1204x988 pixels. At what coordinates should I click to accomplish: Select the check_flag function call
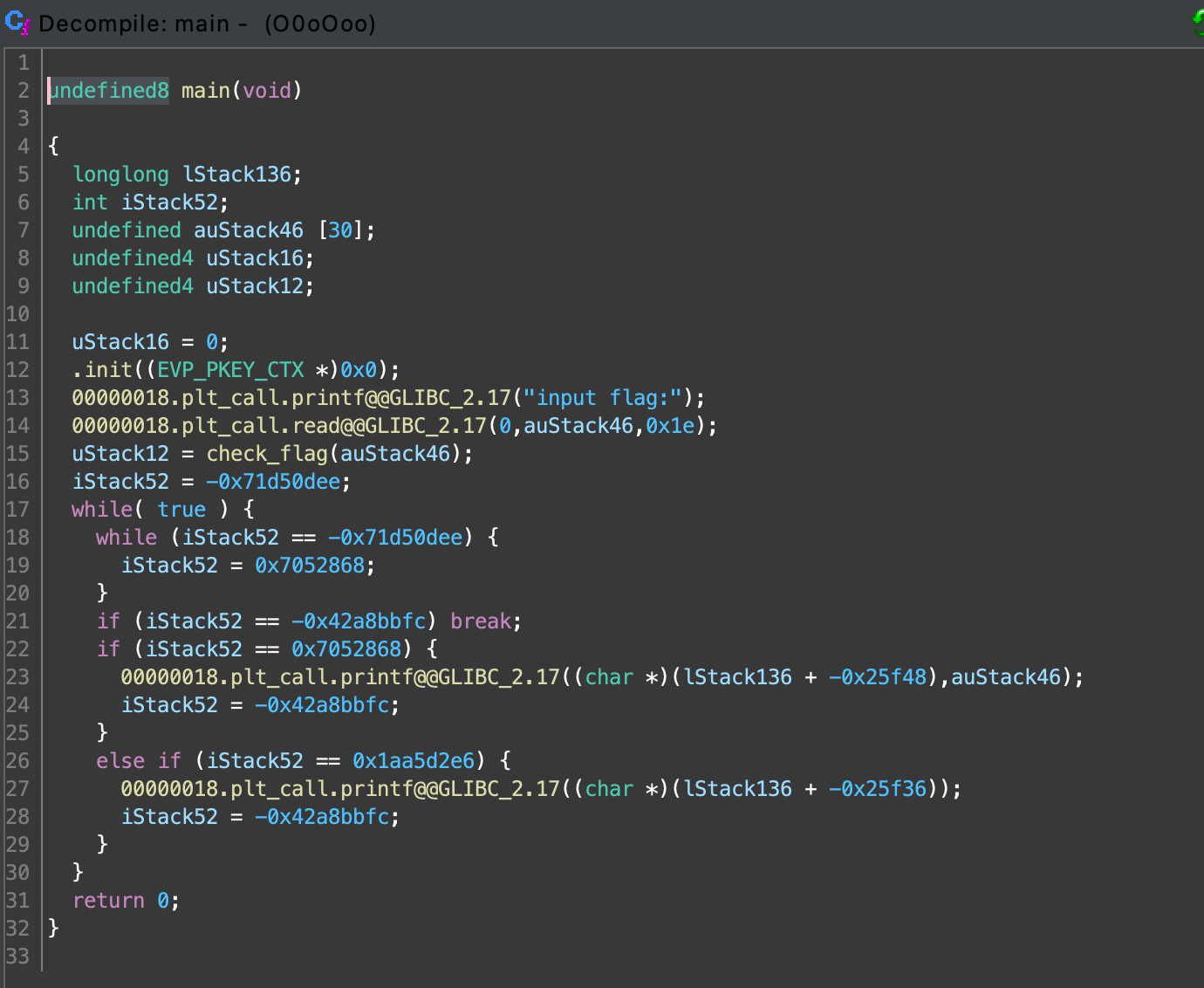[x=267, y=454]
